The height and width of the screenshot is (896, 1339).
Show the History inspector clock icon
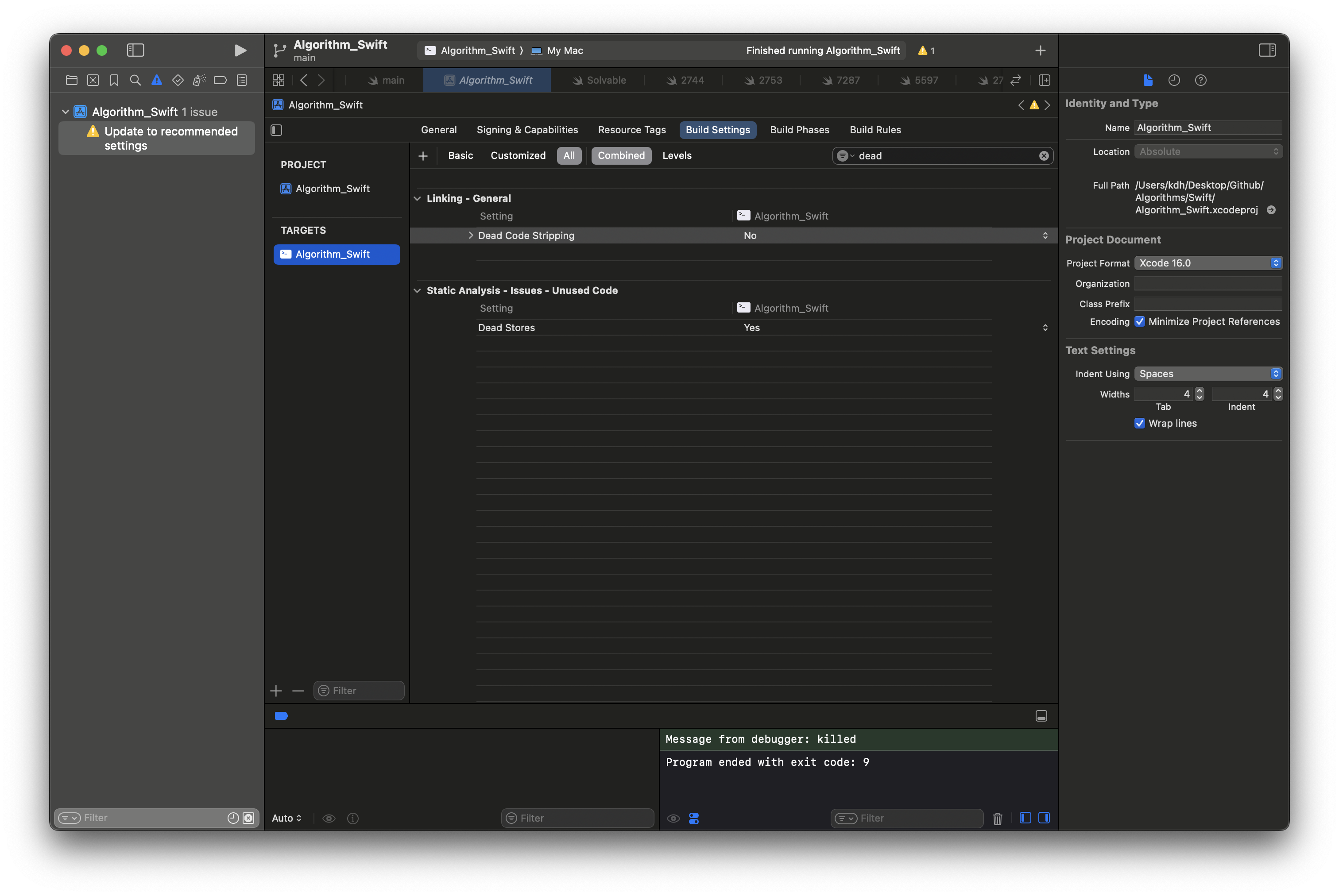click(x=1174, y=81)
